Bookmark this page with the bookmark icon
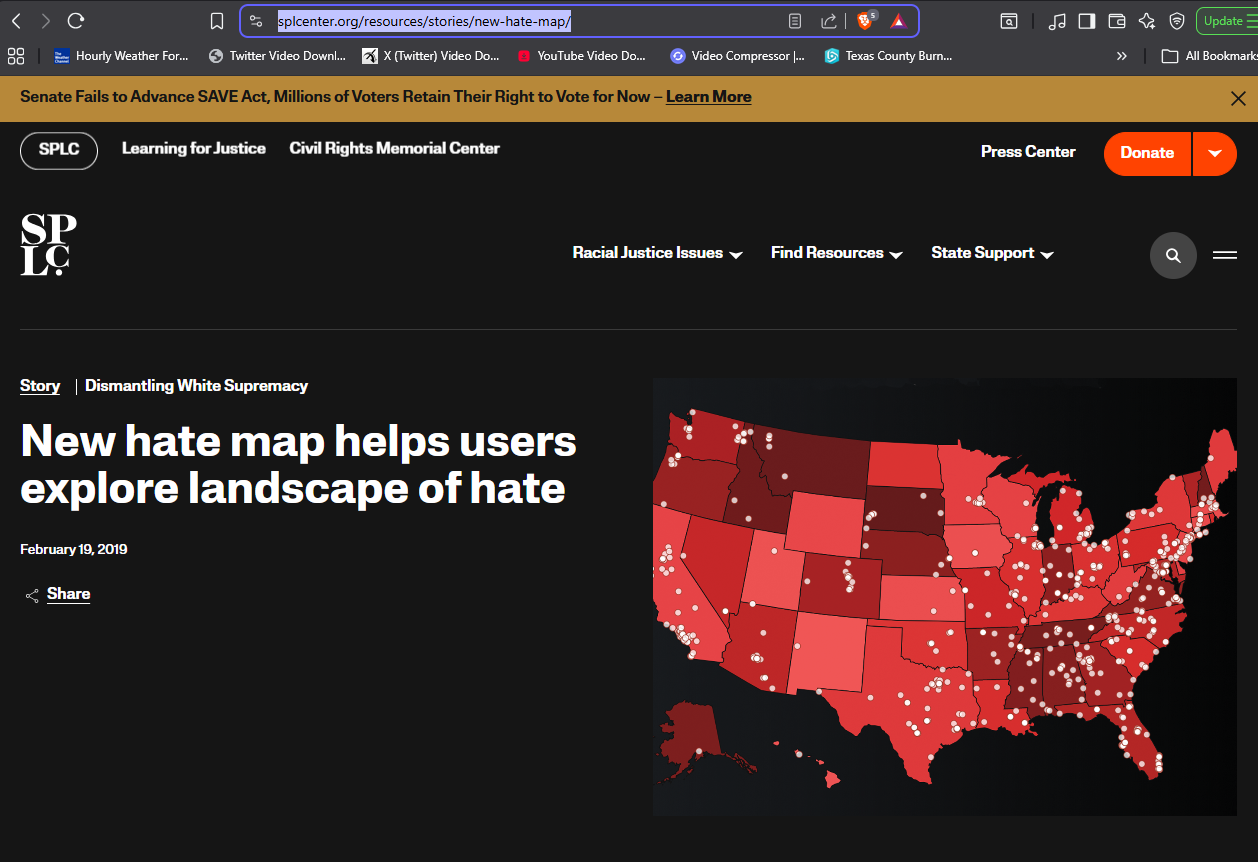The height and width of the screenshot is (862, 1258). click(x=217, y=21)
